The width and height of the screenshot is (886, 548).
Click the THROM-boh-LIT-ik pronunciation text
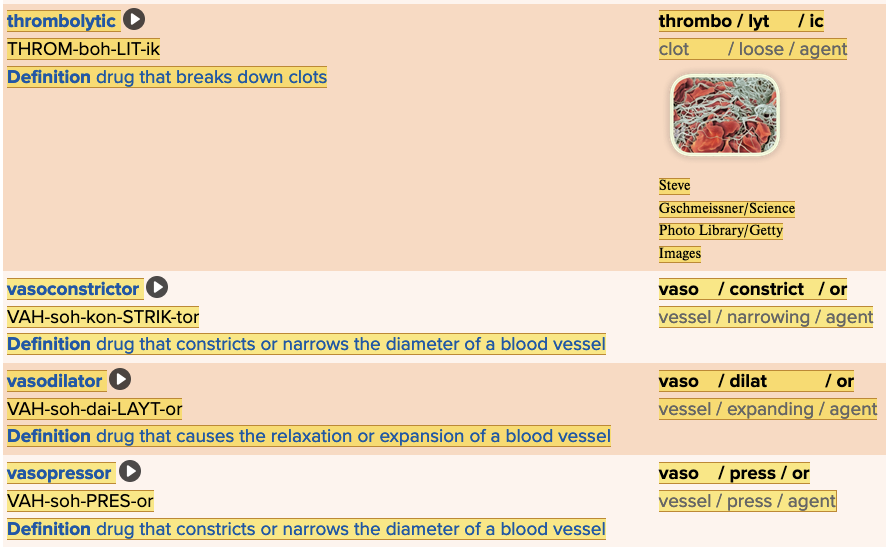click(x=83, y=49)
